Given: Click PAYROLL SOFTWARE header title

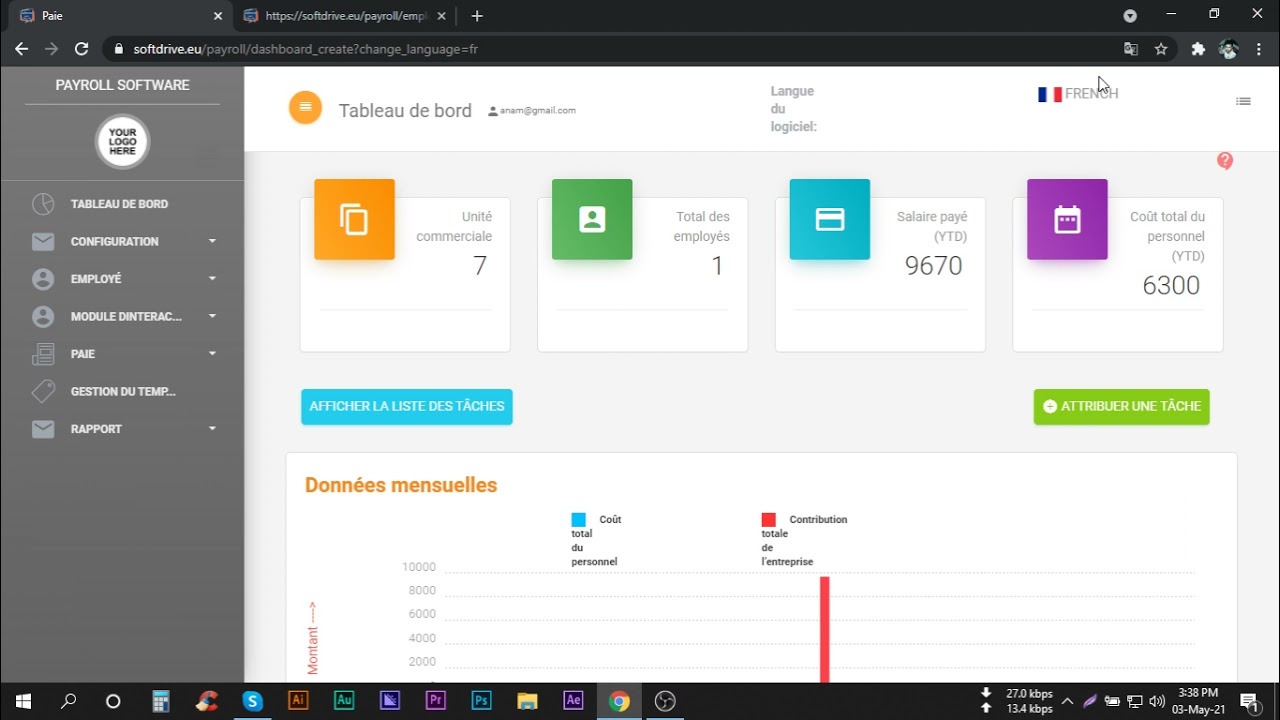Looking at the screenshot, I should tap(122, 85).
